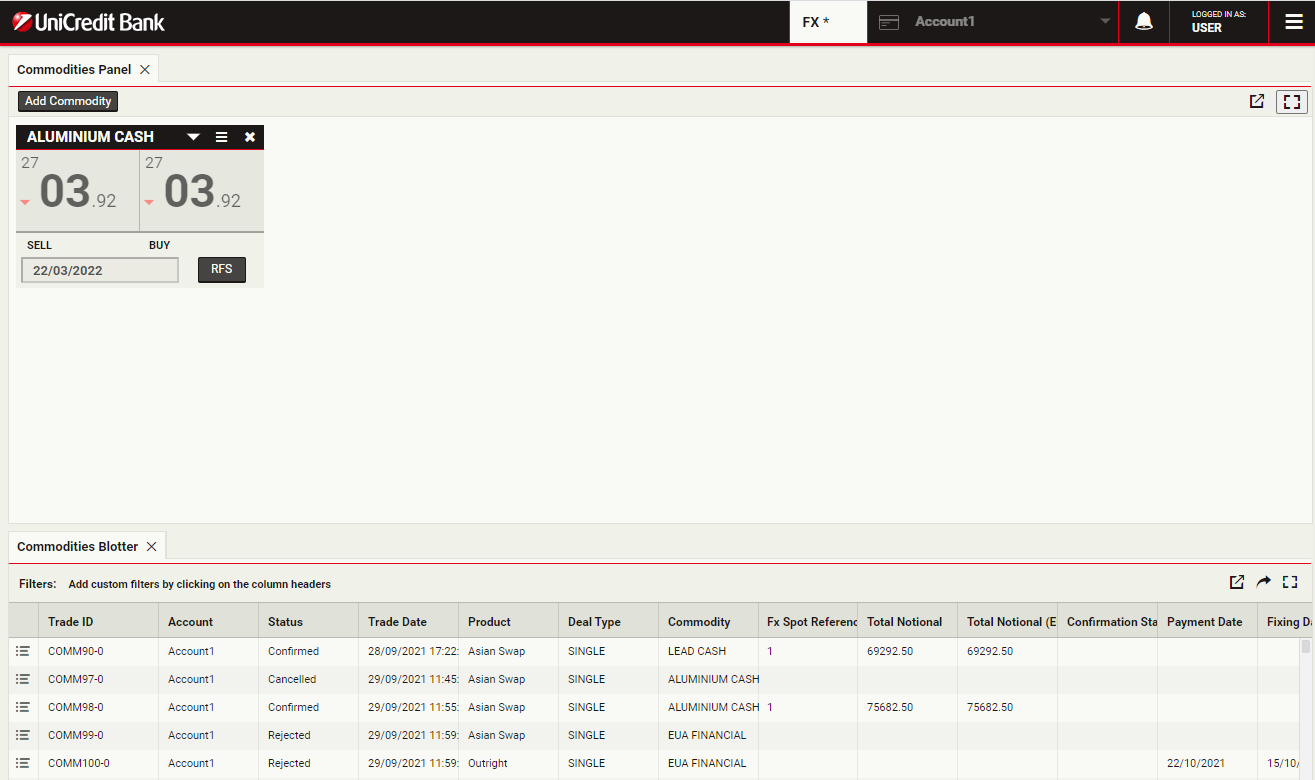Viewport: 1315px width, 780px height.
Task: Open the Aluminium Cash tile menu
Action: [221, 137]
